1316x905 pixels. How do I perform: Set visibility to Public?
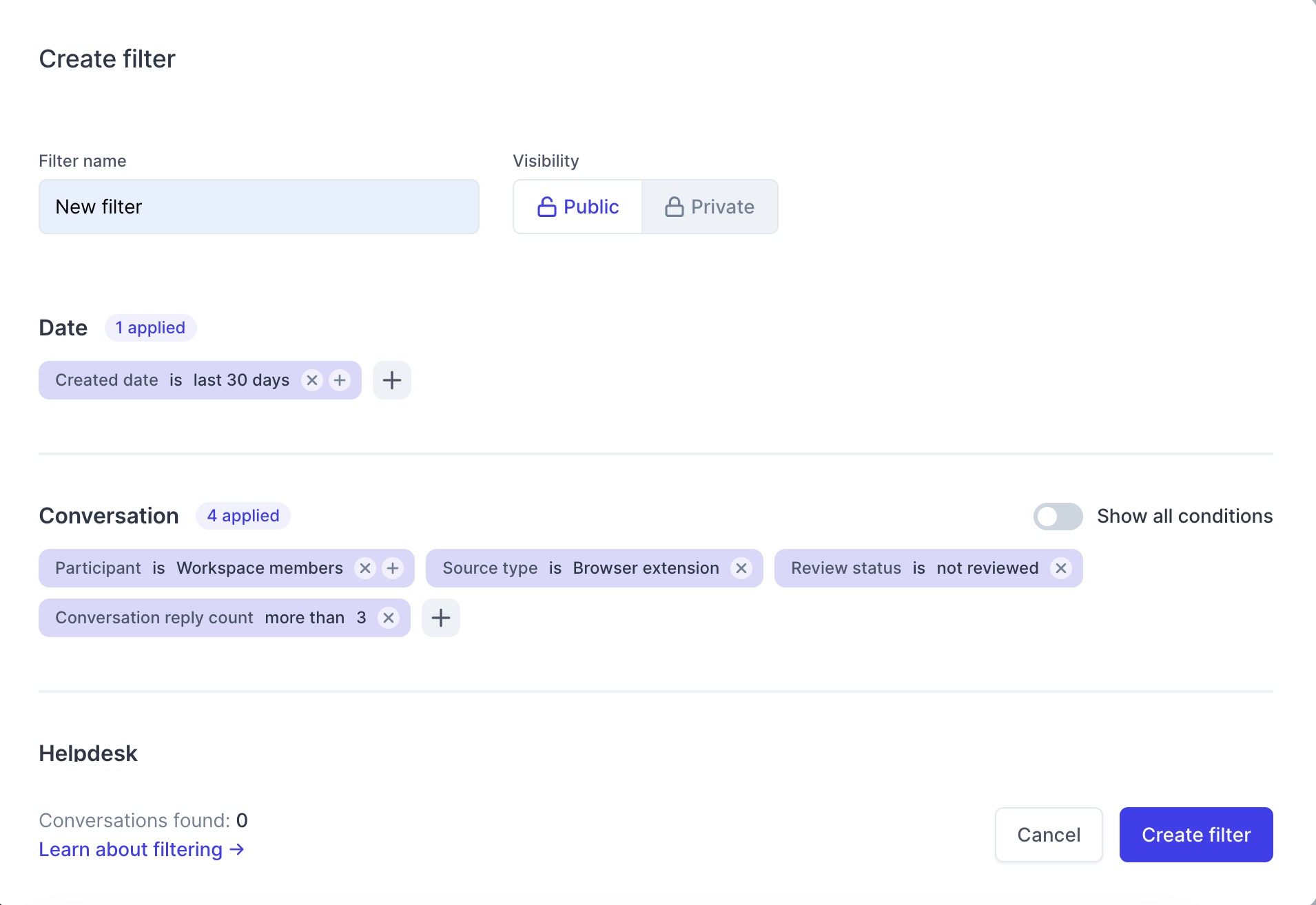[x=577, y=207]
